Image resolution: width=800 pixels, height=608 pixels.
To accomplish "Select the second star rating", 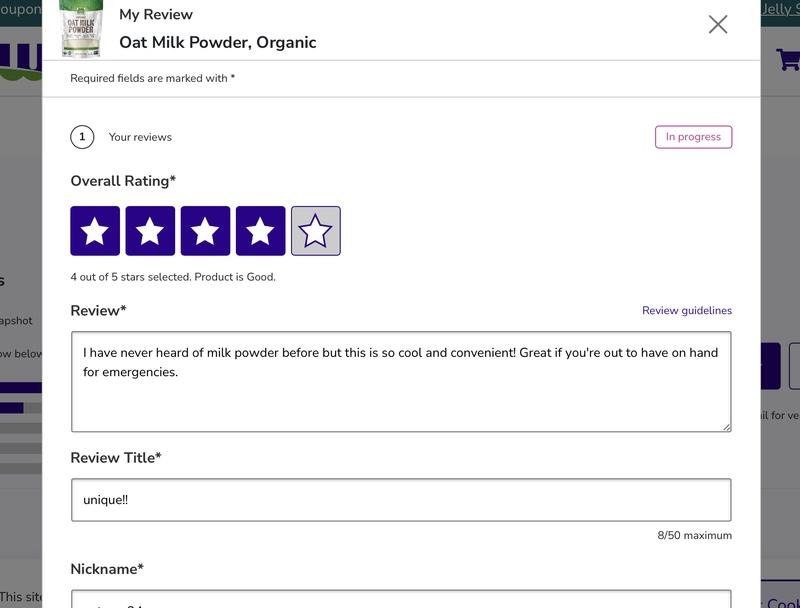I will pos(150,231).
